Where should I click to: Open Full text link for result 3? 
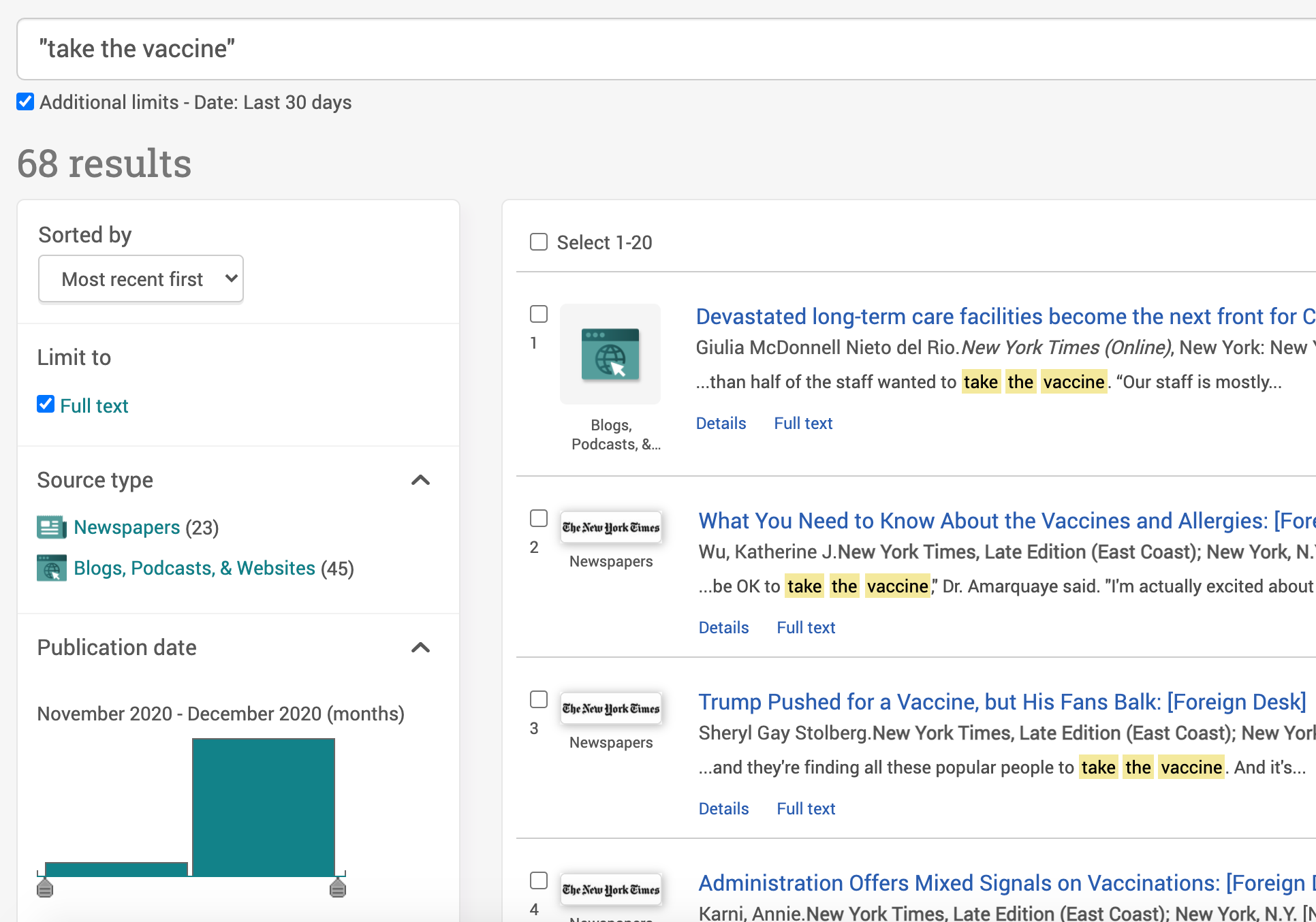tap(806, 809)
